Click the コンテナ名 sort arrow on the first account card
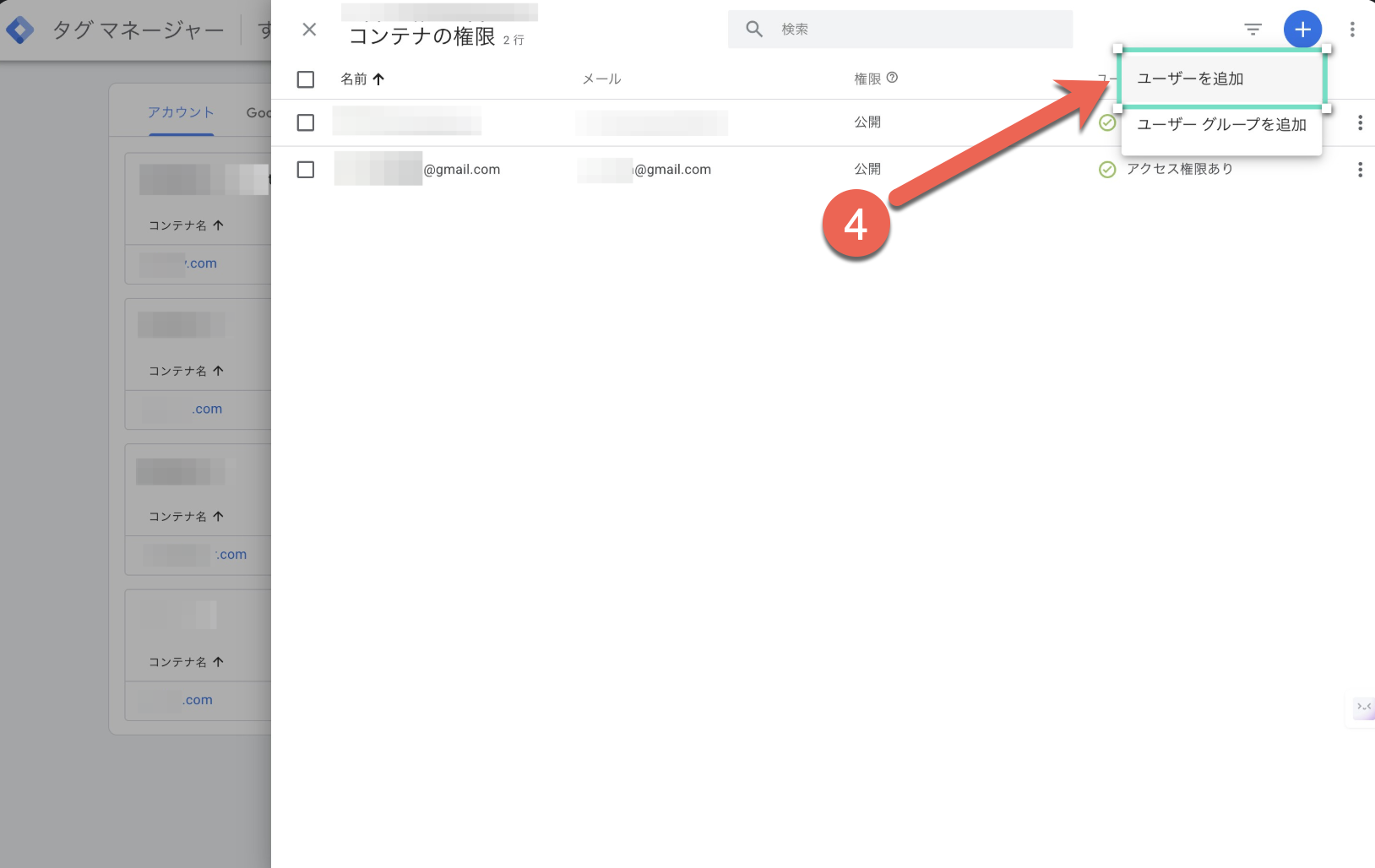The height and width of the screenshot is (868, 1375). click(217, 225)
